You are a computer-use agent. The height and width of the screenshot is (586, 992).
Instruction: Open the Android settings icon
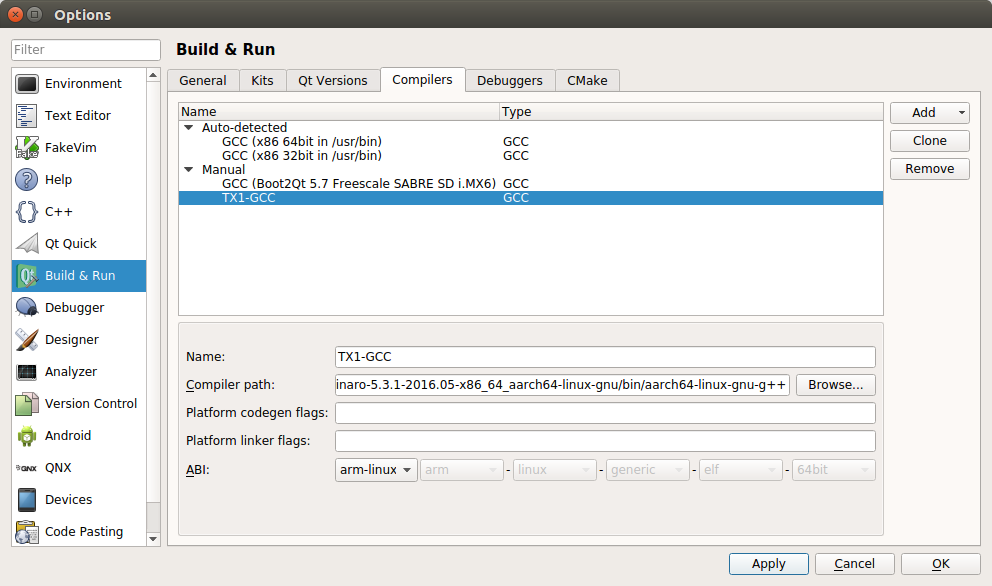(27, 436)
